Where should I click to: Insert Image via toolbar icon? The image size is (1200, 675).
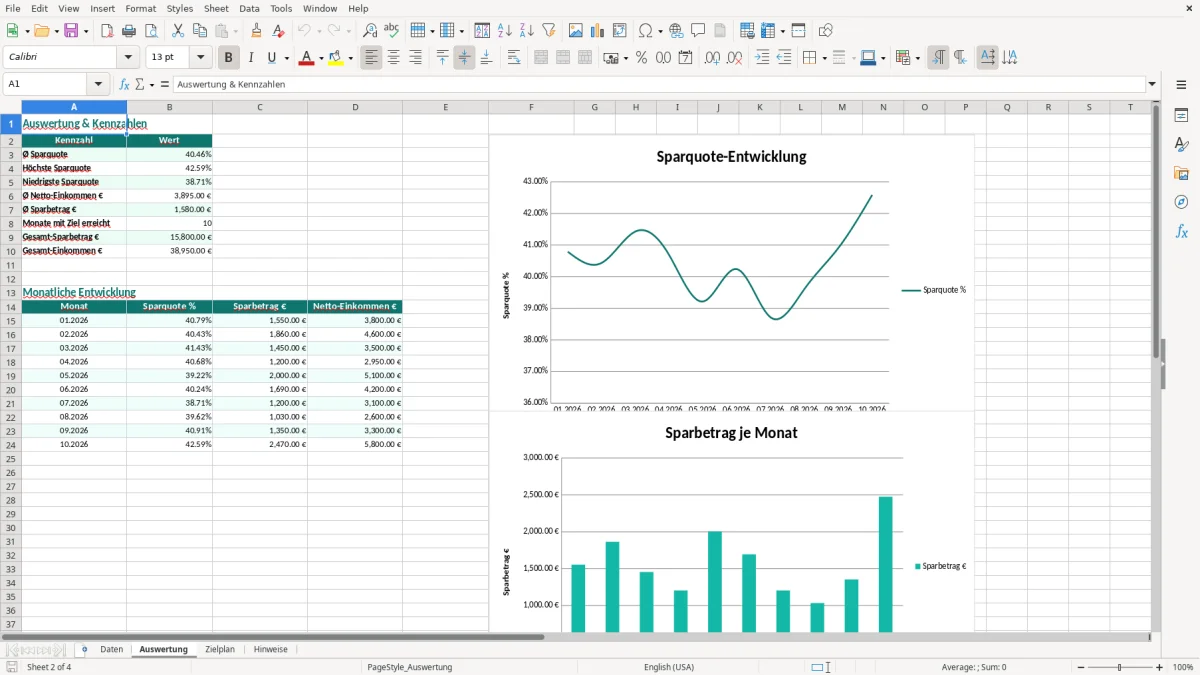pos(576,31)
